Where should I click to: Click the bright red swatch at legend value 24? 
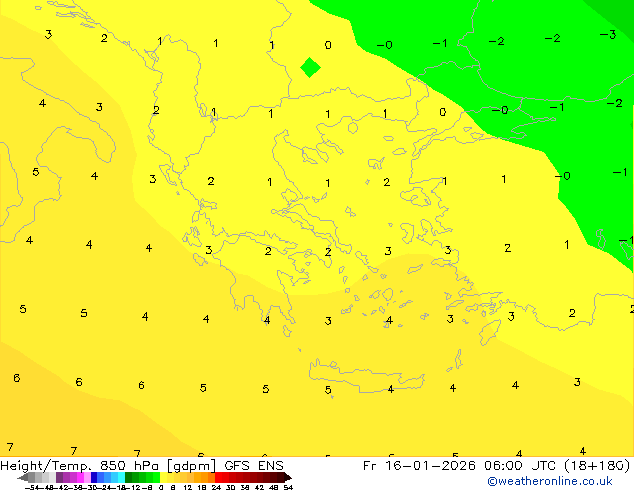(218, 477)
